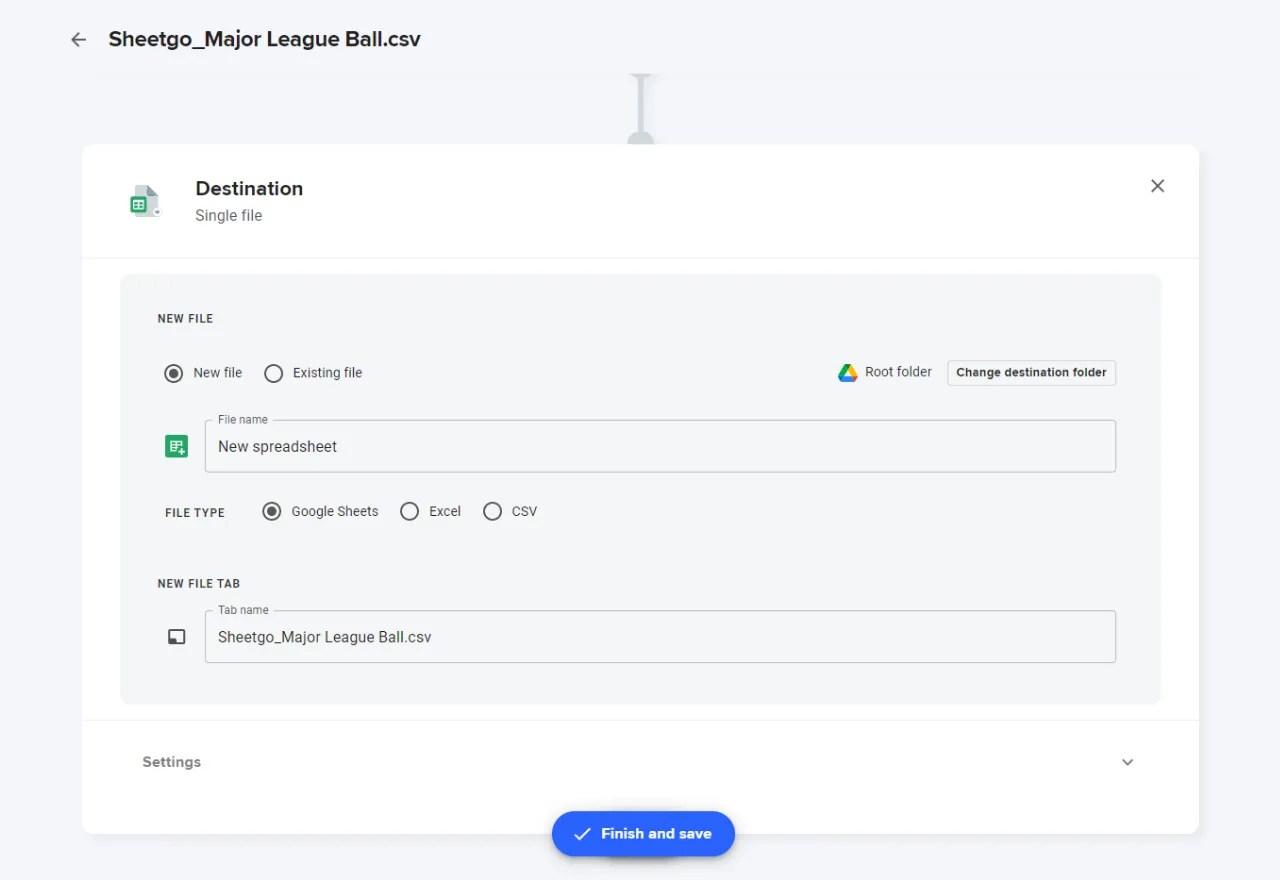Click the tab icon next to the Tab name field
The image size is (1280, 880).
click(x=176, y=636)
